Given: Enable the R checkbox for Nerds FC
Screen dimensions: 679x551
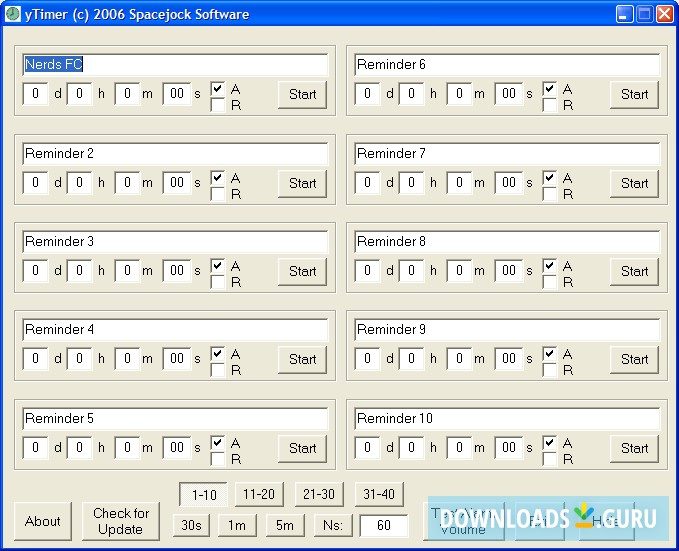Looking at the screenshot, I should pyautogui.click(x=218, y=105).
